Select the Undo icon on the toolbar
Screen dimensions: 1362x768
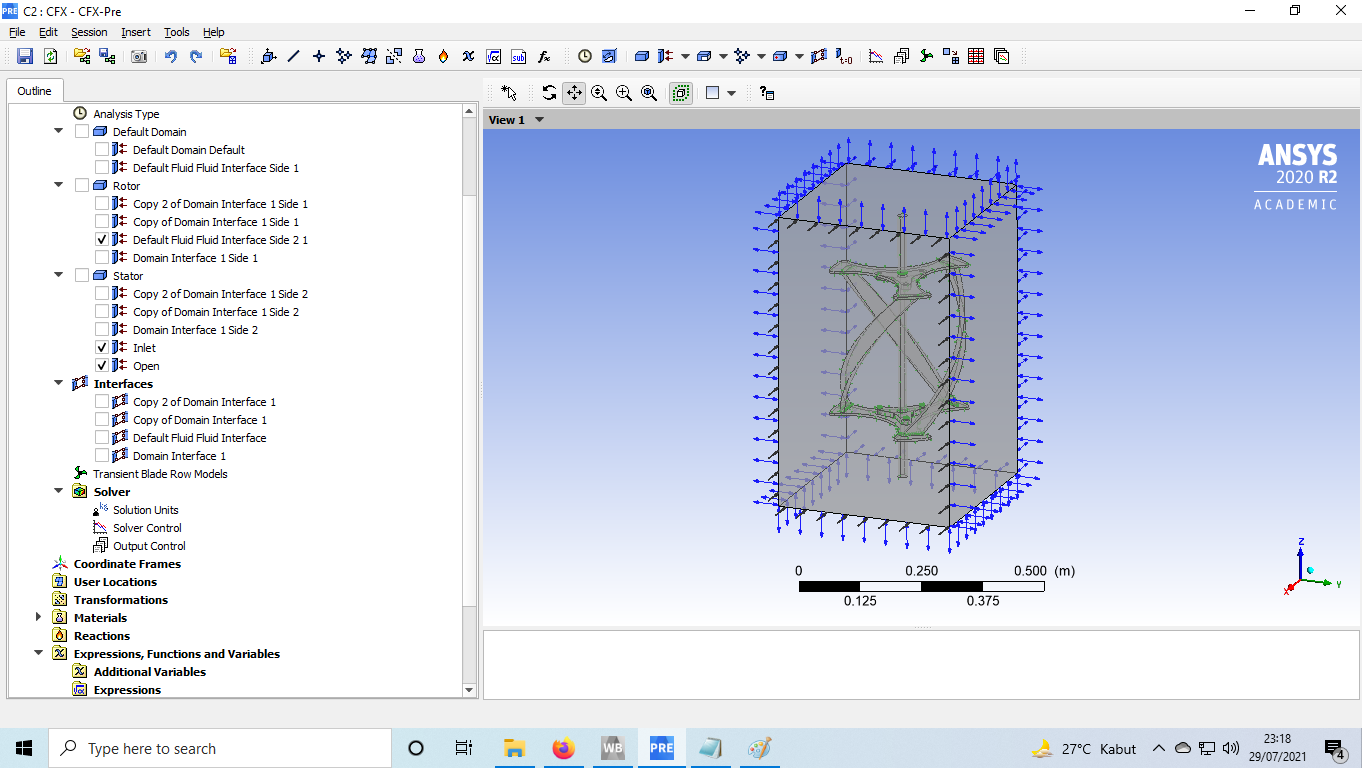click(171, 57)
